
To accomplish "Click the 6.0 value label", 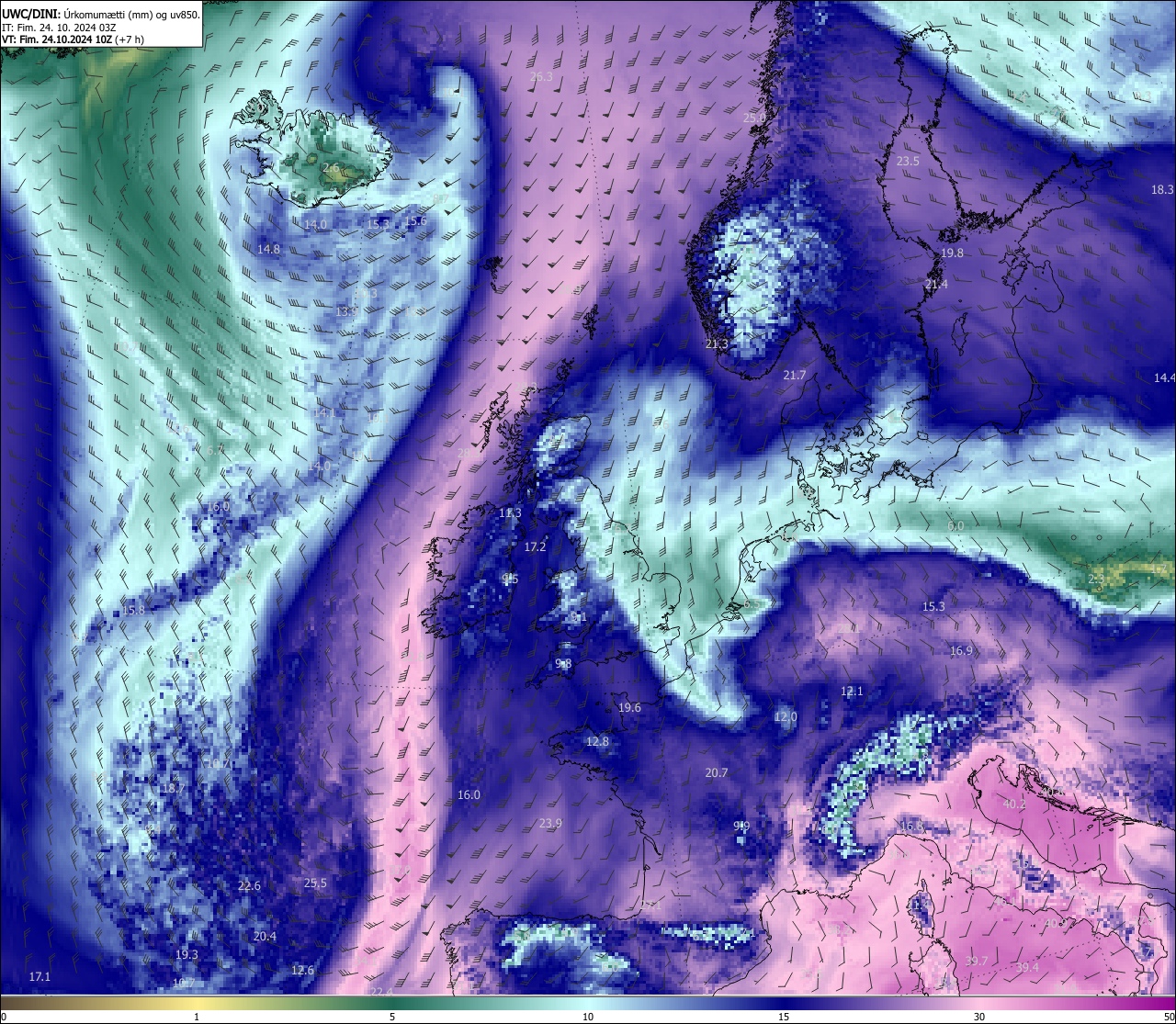I will (955, 526).
